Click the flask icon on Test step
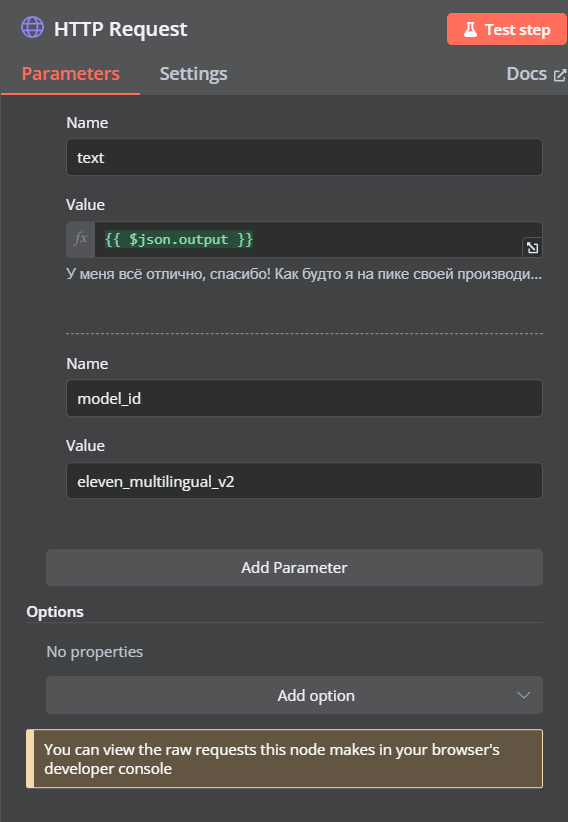The height and width of the screenshot is (822, 568). 470,30
